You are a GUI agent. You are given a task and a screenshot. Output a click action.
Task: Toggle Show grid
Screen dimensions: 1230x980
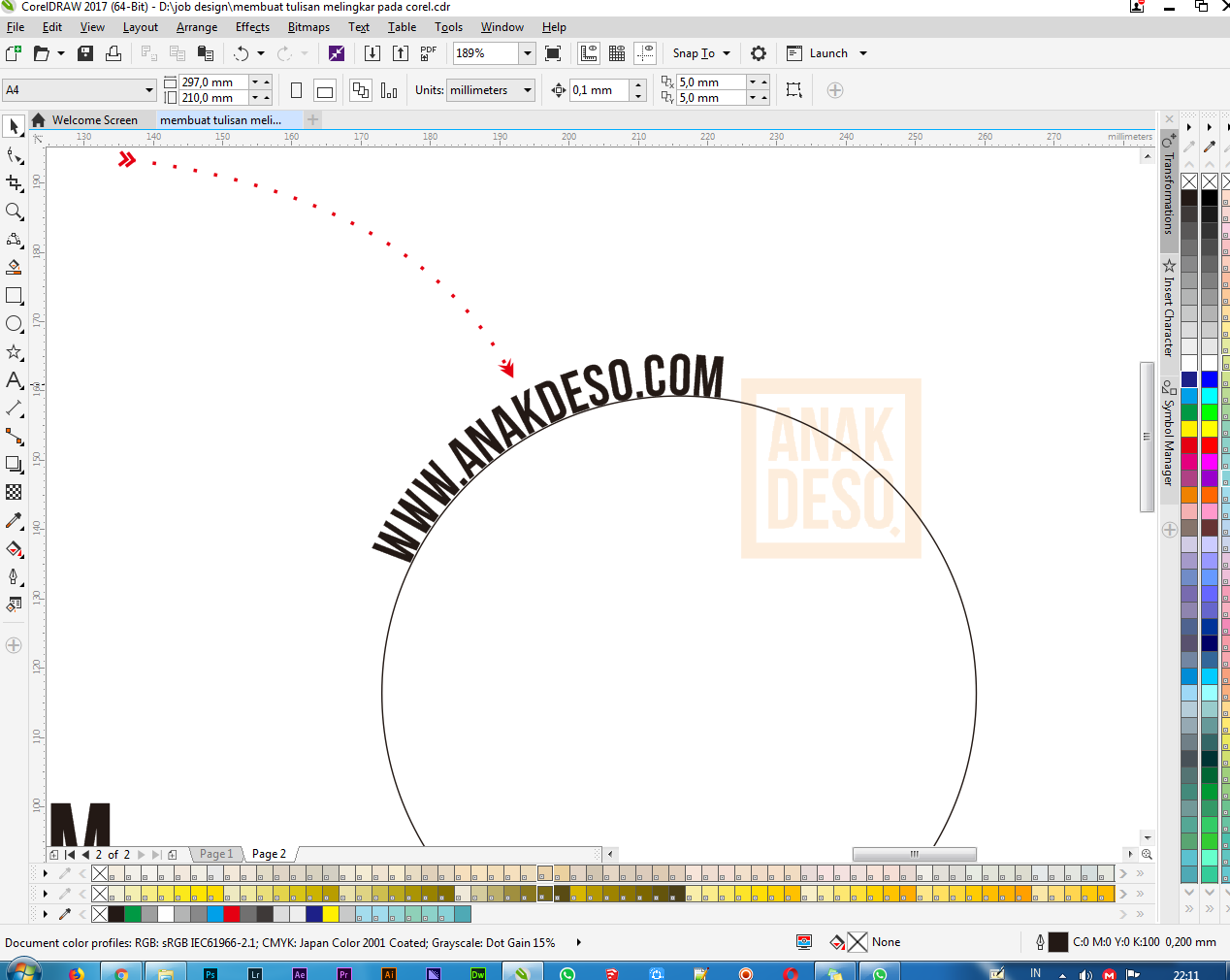(x=617, y=53)
